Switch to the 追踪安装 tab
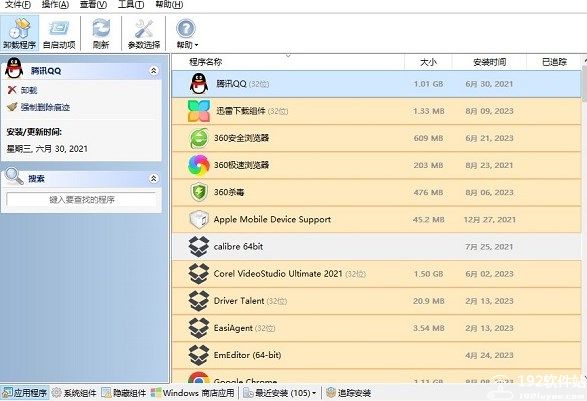587x401 pixels. point(349,393)
